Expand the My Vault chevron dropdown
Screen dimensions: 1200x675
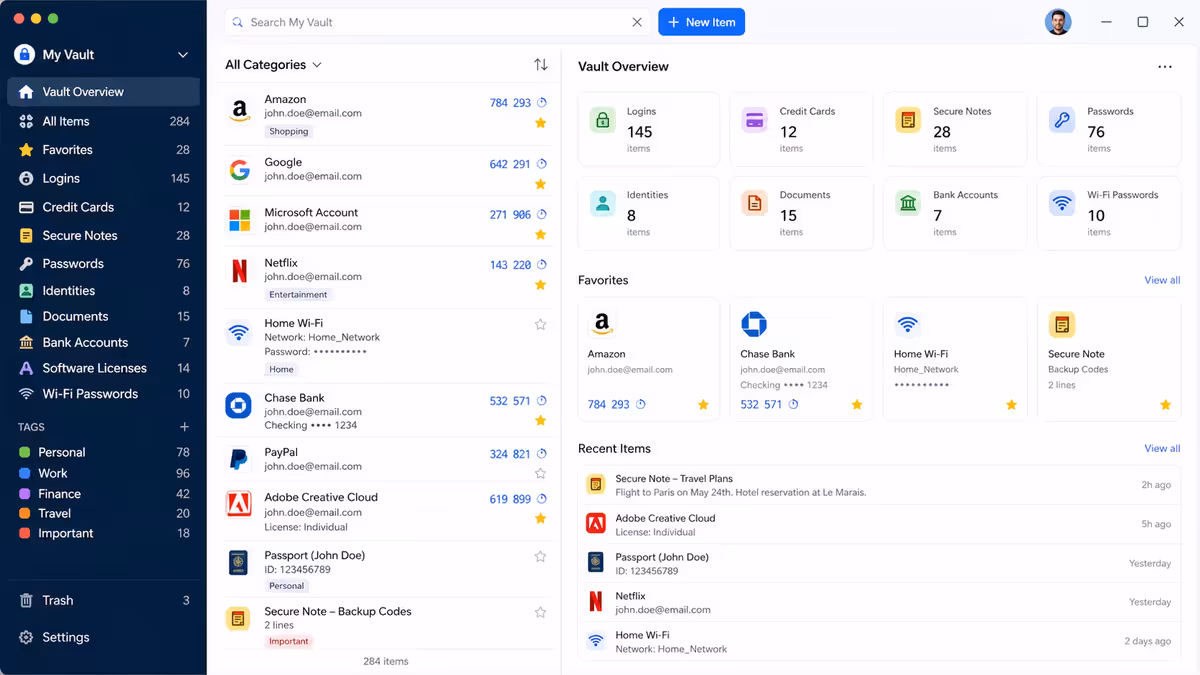coord(183,55)
